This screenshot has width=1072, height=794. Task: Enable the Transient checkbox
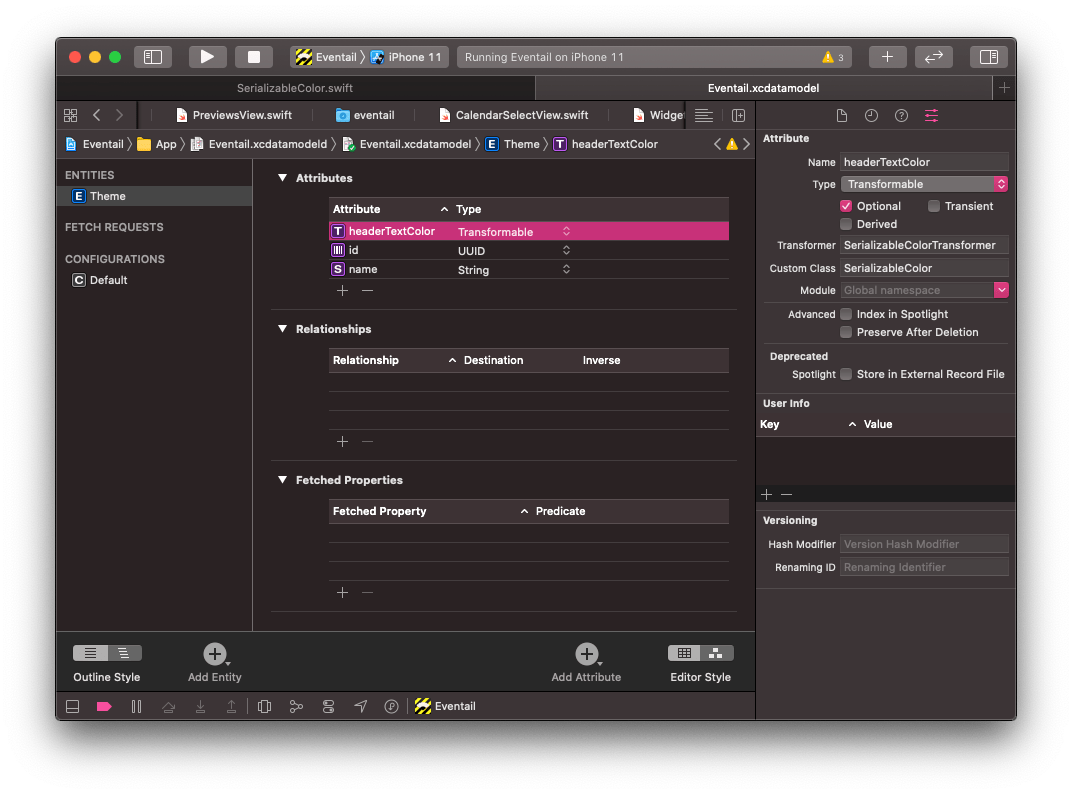(x=934, y=206)
